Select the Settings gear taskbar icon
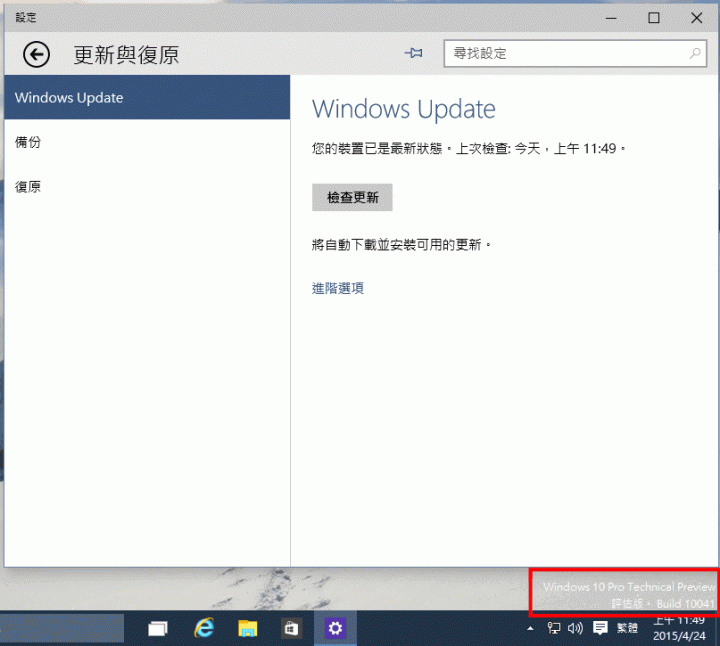This screenshot has width=720, height=646. 335,628
